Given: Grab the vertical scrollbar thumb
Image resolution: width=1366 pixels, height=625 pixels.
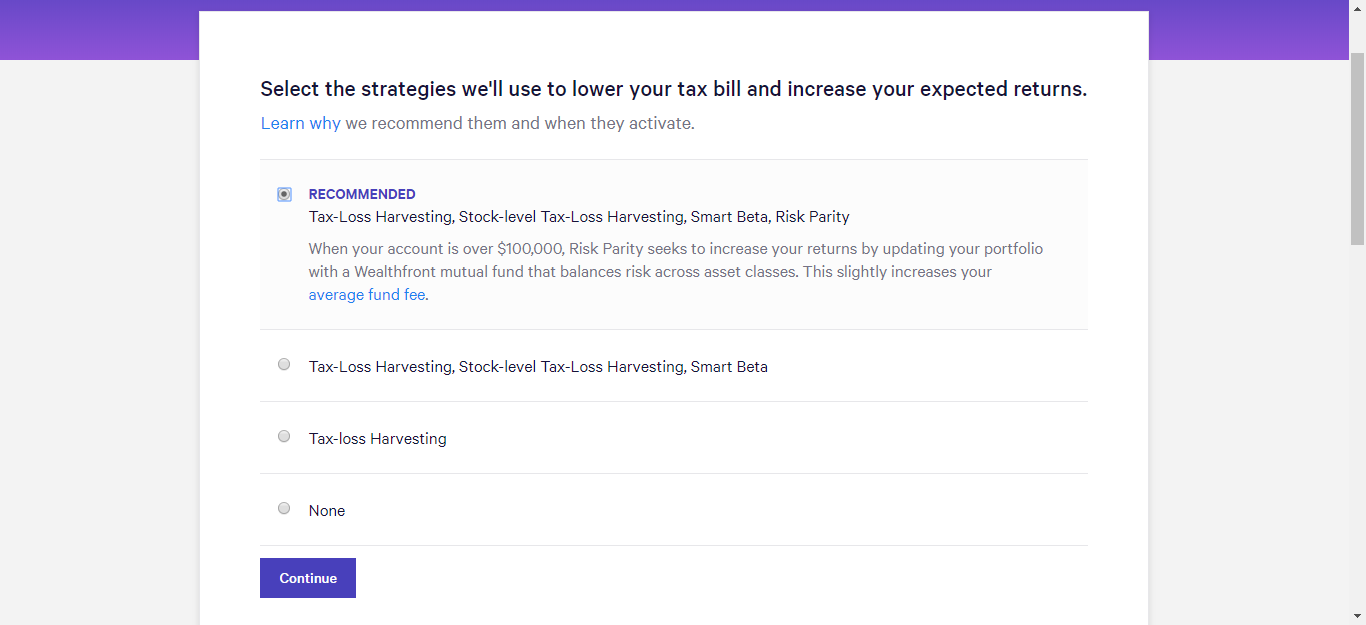Looking at the screenshot, I should (x=1357, y=148).
